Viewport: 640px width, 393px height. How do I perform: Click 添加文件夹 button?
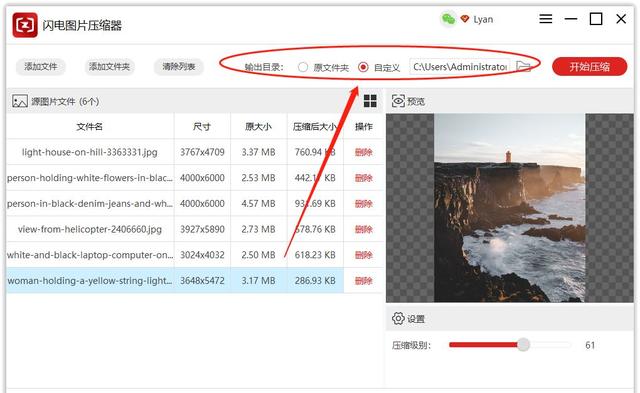[x=109, y=67]
